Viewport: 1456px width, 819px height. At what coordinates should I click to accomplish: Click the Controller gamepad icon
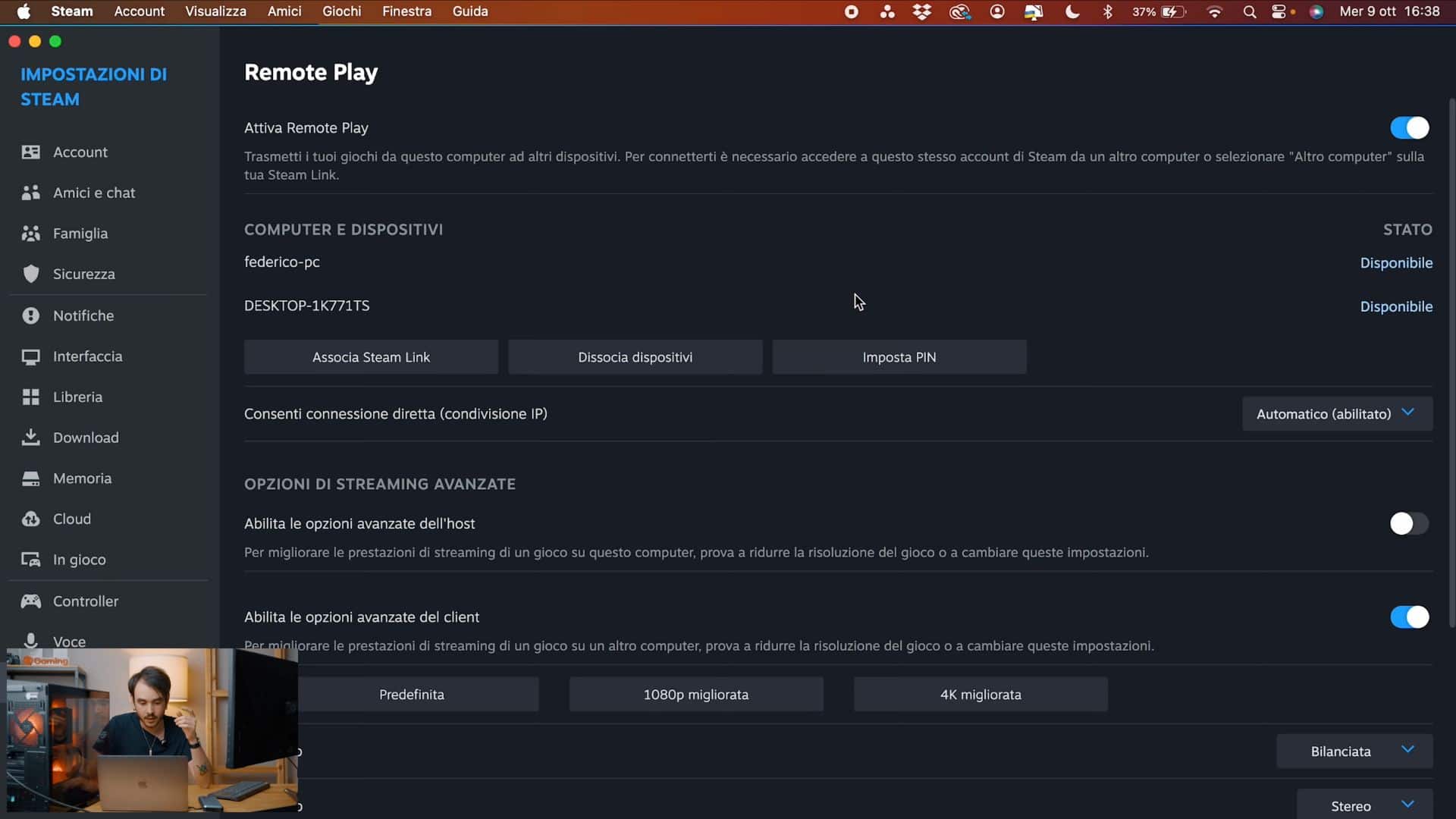(x=30, y=601)
